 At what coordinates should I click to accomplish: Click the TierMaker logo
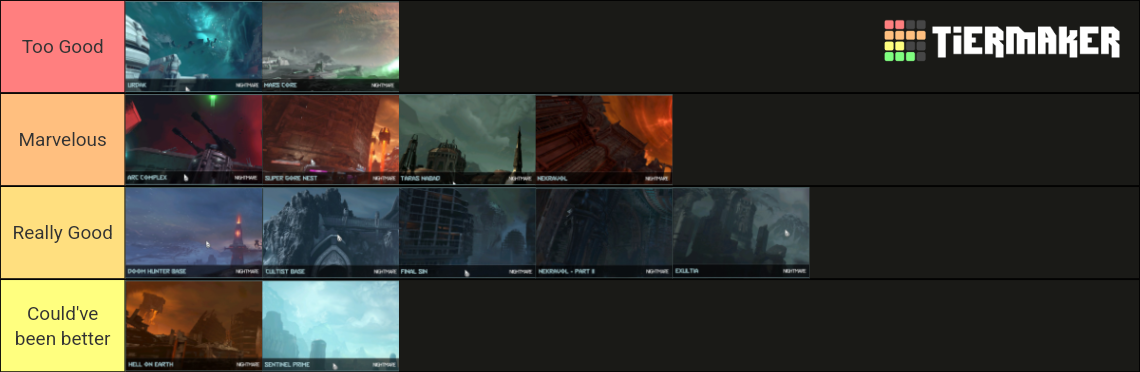[x=1002, y=41]
